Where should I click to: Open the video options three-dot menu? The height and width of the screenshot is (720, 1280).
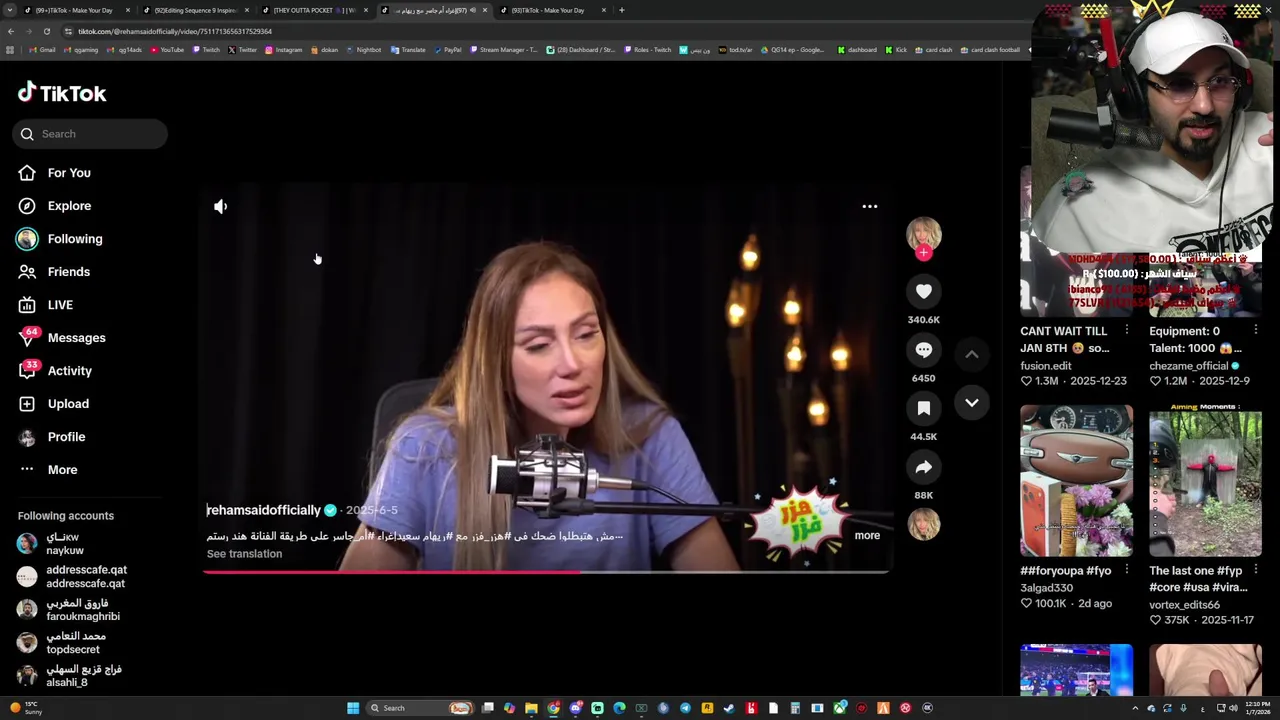coord(870,207)
